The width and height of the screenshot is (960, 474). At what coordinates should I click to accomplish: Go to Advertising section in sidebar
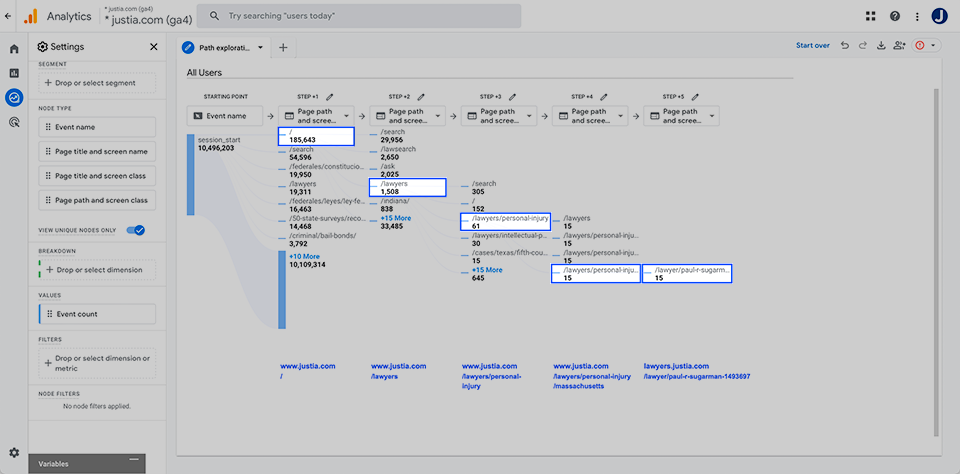pos(14,122)
